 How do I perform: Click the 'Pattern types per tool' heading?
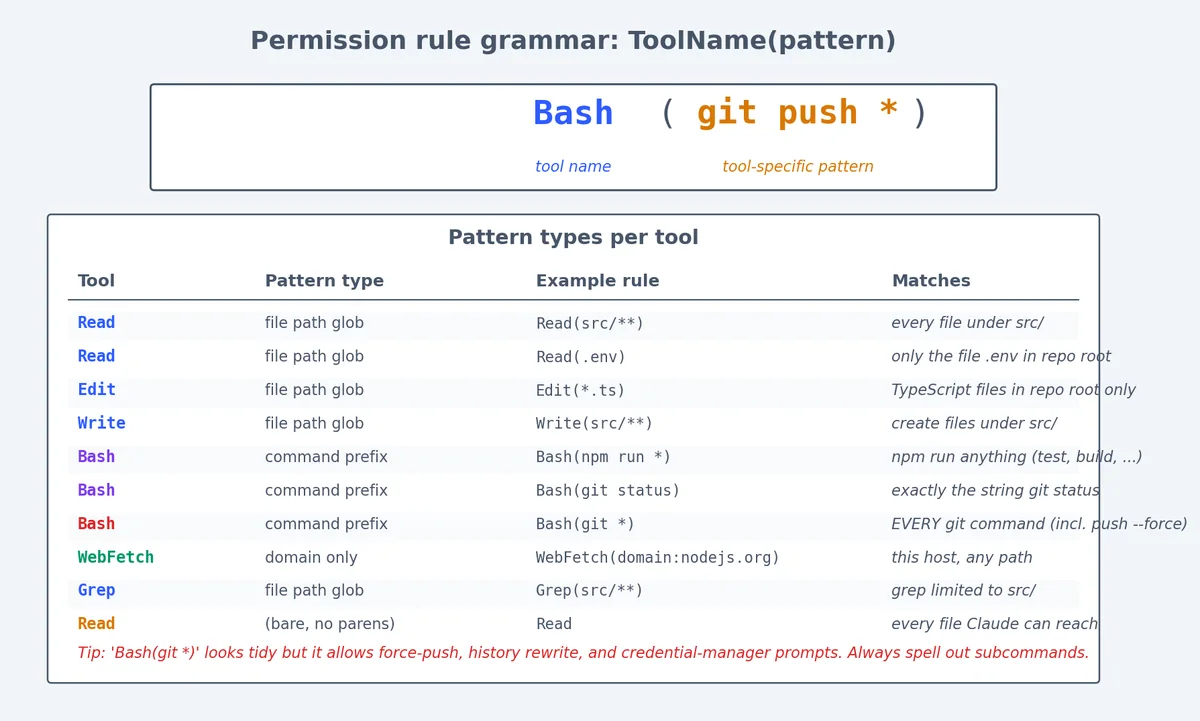[x=573, y=238]
